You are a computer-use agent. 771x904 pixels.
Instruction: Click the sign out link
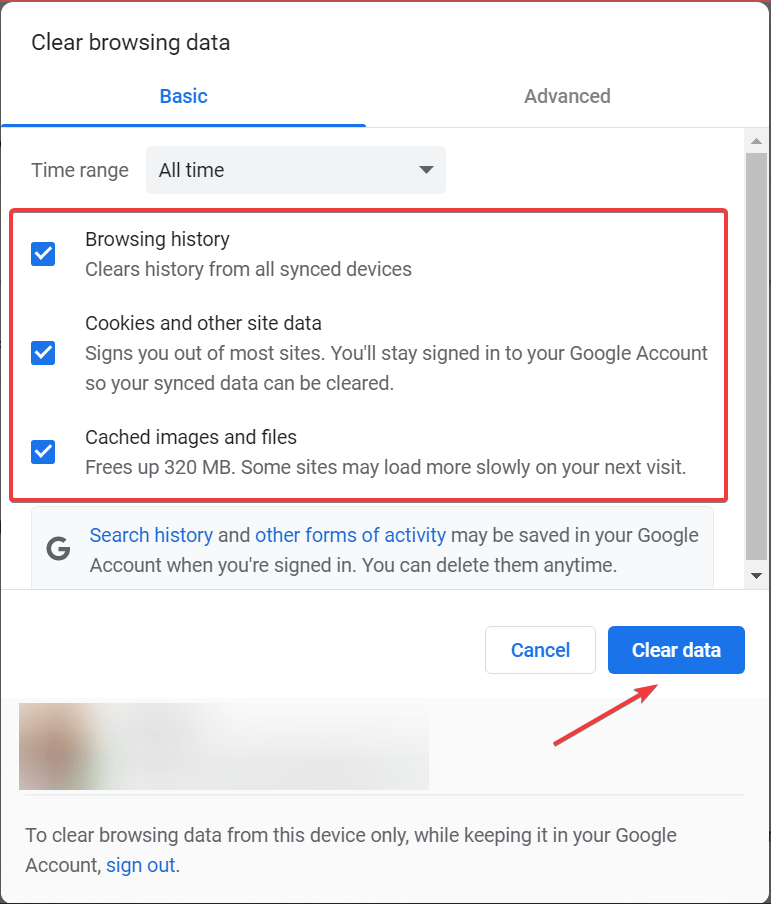[x=141, y=865]
